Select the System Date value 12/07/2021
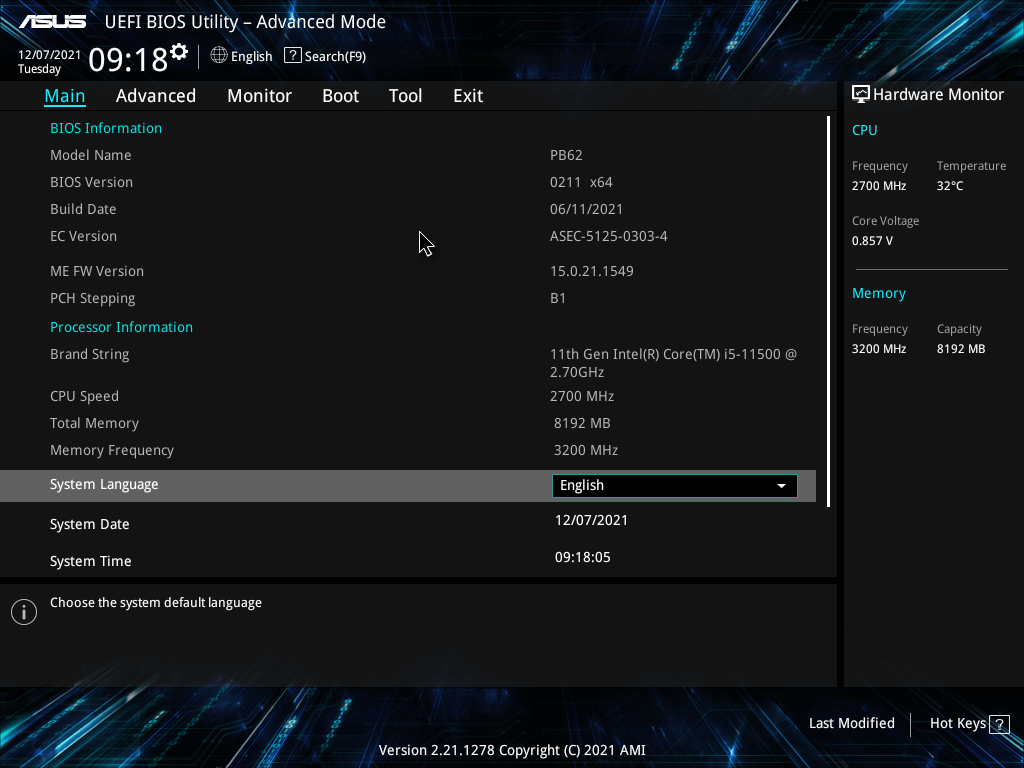The image size is (1024, 768). tap(591, 520)
